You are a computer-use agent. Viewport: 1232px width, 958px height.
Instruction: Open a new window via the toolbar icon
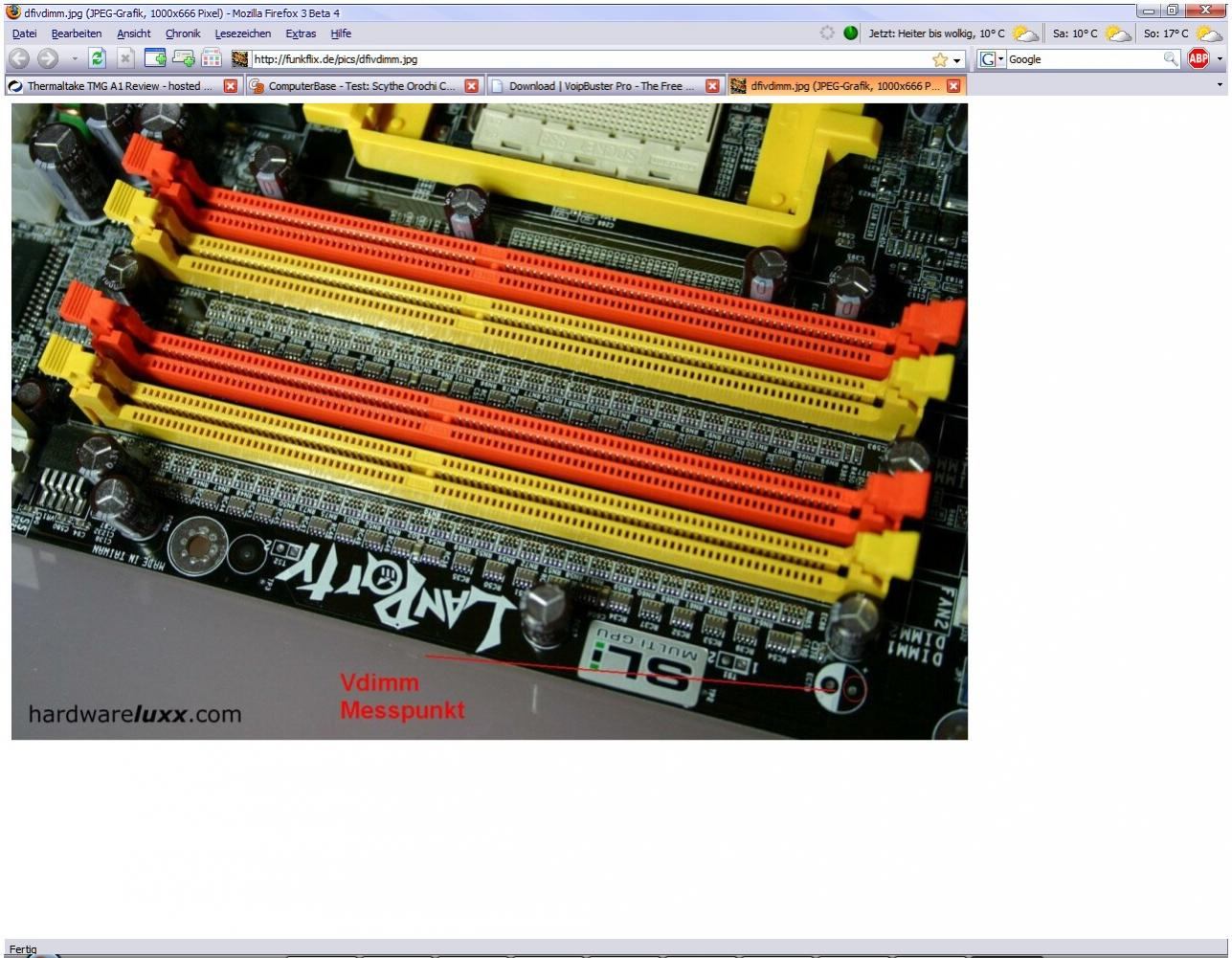click(x=155, y=58)
